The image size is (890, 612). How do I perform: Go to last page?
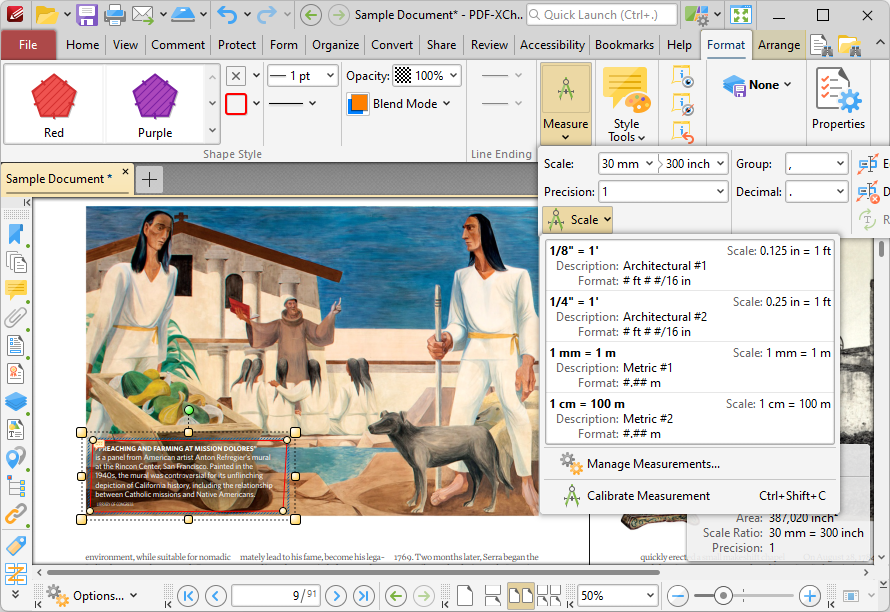364,596
